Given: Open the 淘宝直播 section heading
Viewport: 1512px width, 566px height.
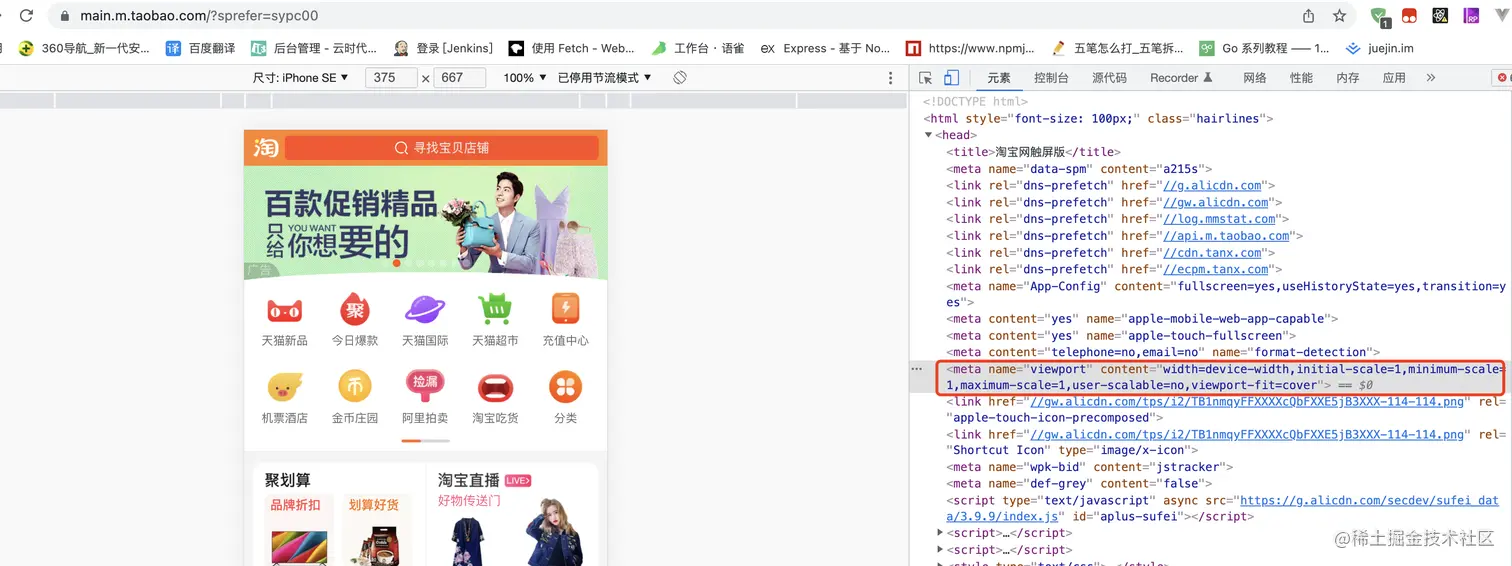Looking at the screenshot, I should (469, 481).
